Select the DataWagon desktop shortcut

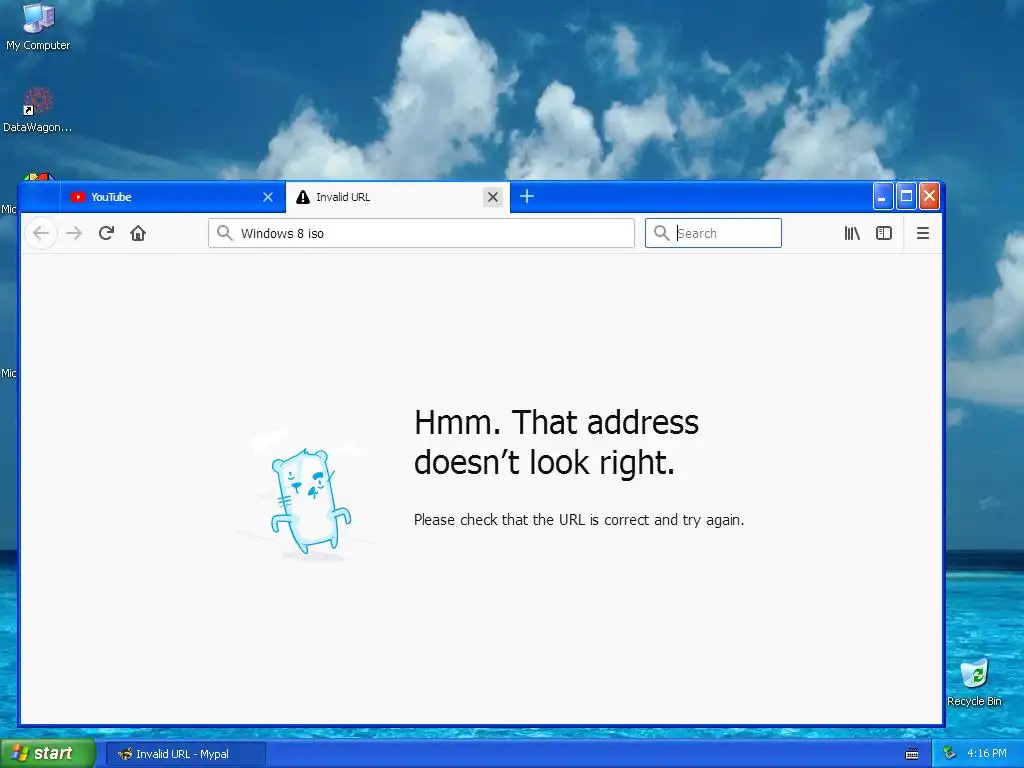[37, 110]
